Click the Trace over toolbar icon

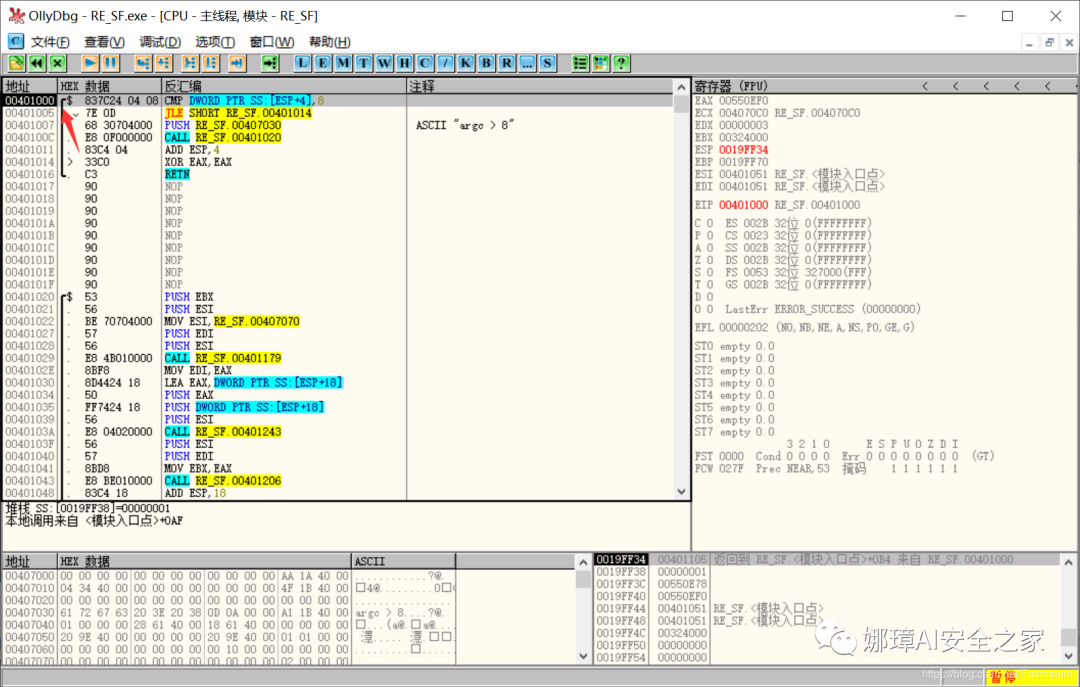(x=211, y=63)
